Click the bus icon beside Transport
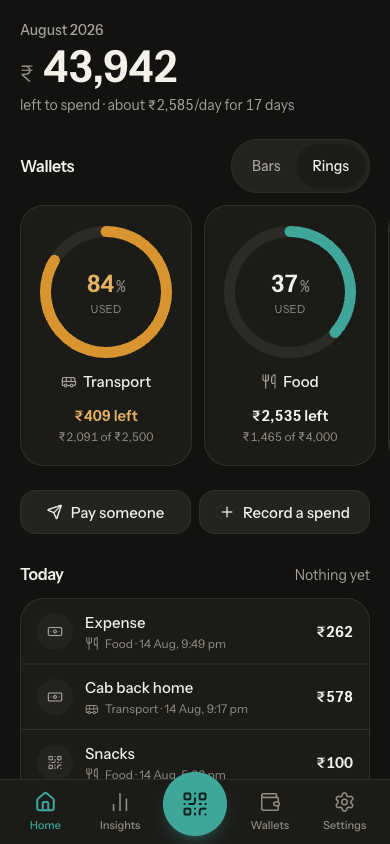Image resolution: width=390 pixels, height=844 pixels. click(69, 382)
